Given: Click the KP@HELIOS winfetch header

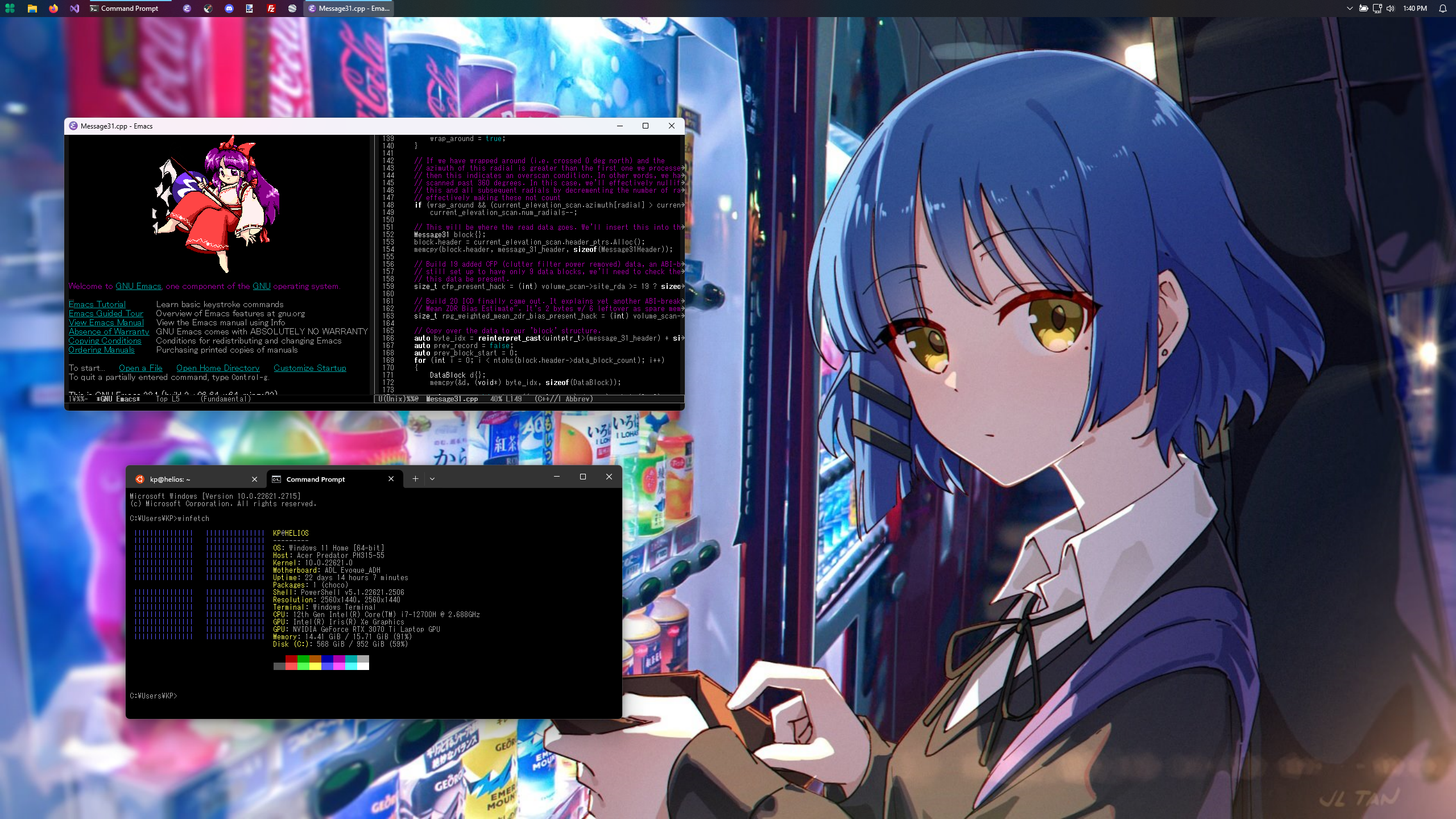Looking at the screenshot, I should click(x=291, y=533).
